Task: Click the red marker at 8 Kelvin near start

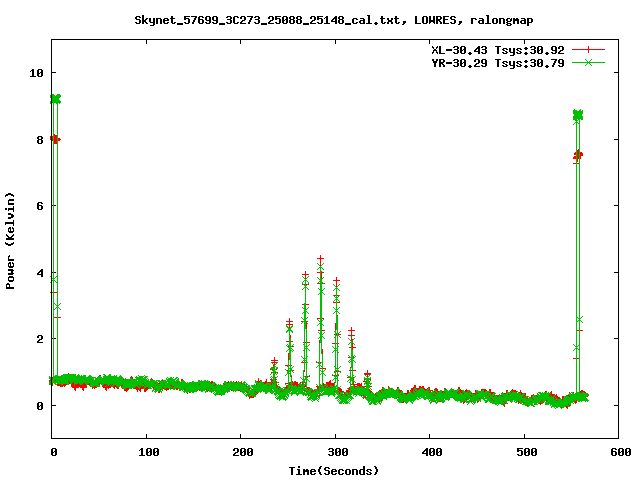Action: pos(55,139)
